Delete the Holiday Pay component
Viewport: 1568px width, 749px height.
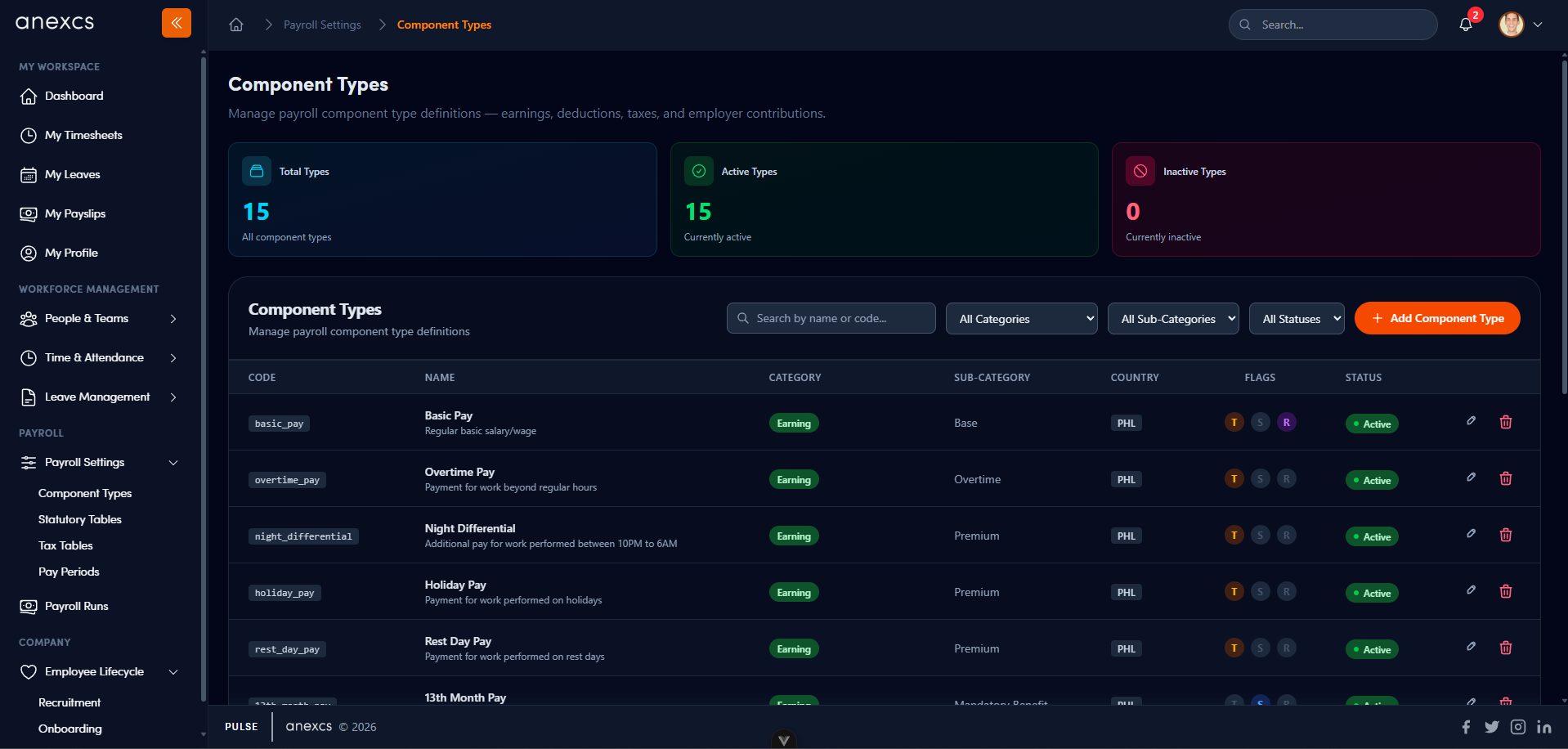[x=1506, y=591]
